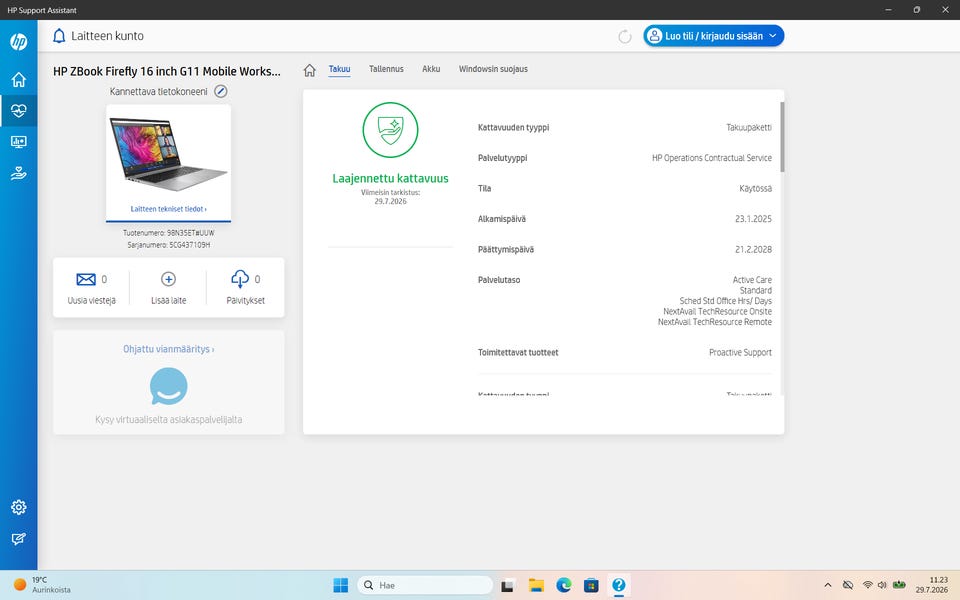Open the Windows Start button
The image size is (960, 600).
340,585
